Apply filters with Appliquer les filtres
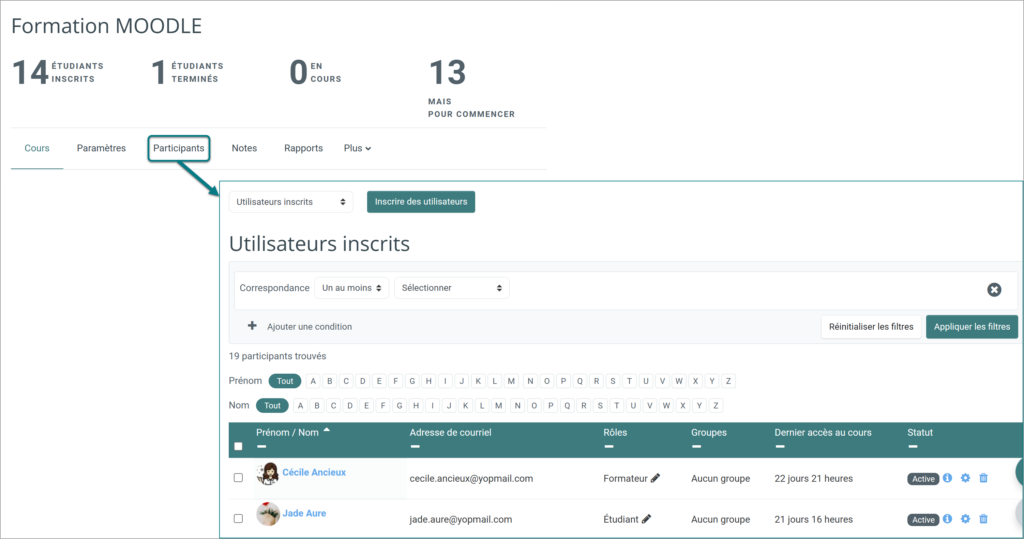Image resolution: width=1024 pixels, height=539 pixels. (972, 327)
